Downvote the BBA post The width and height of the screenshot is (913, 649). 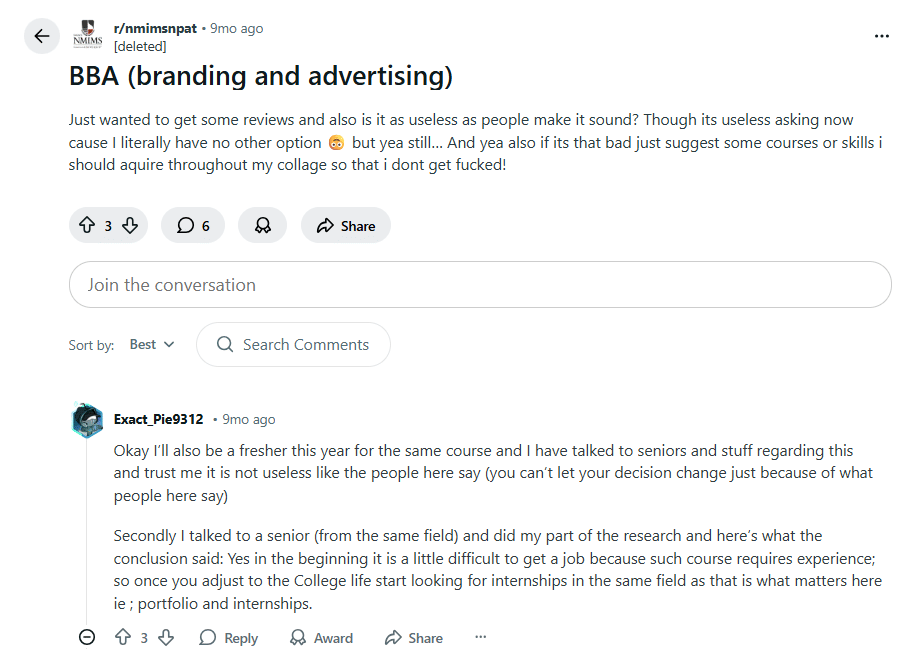click(x=130, y=226)
